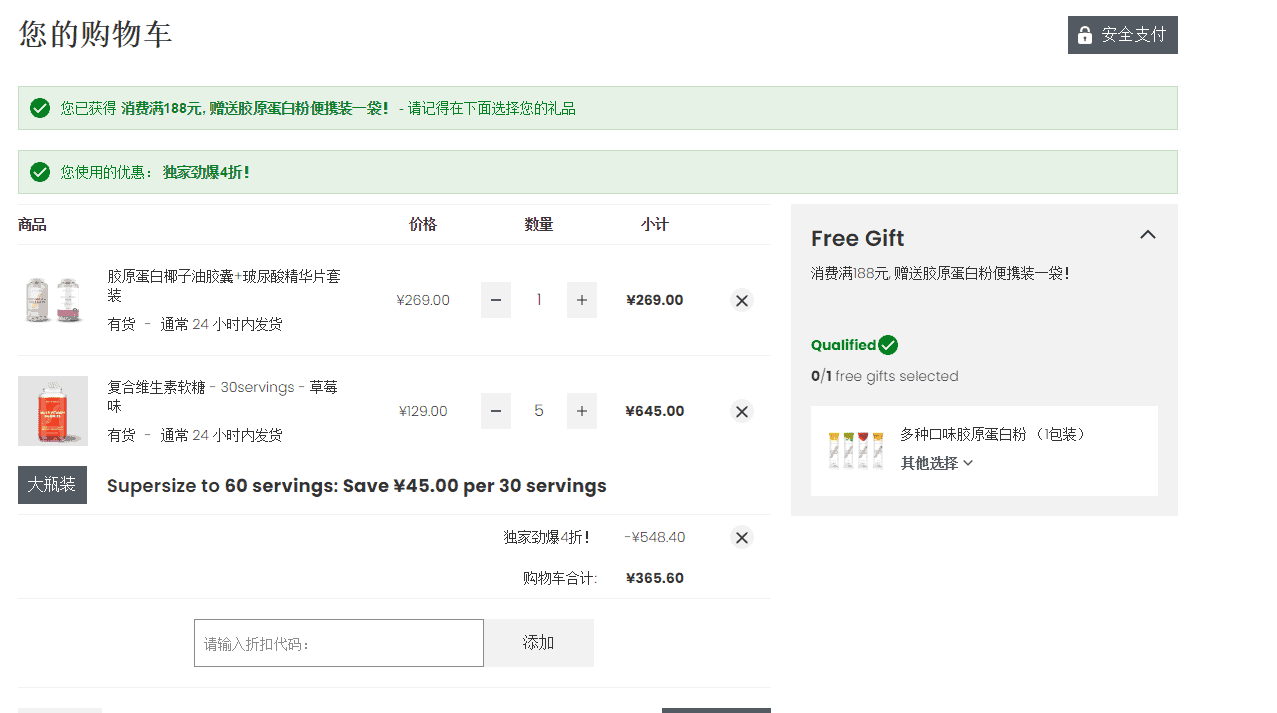Click the 多种口味胶原蛋白粉 gift thumbnail
Viewport: 1277px width, 713px height.
[x=856, y=450]
